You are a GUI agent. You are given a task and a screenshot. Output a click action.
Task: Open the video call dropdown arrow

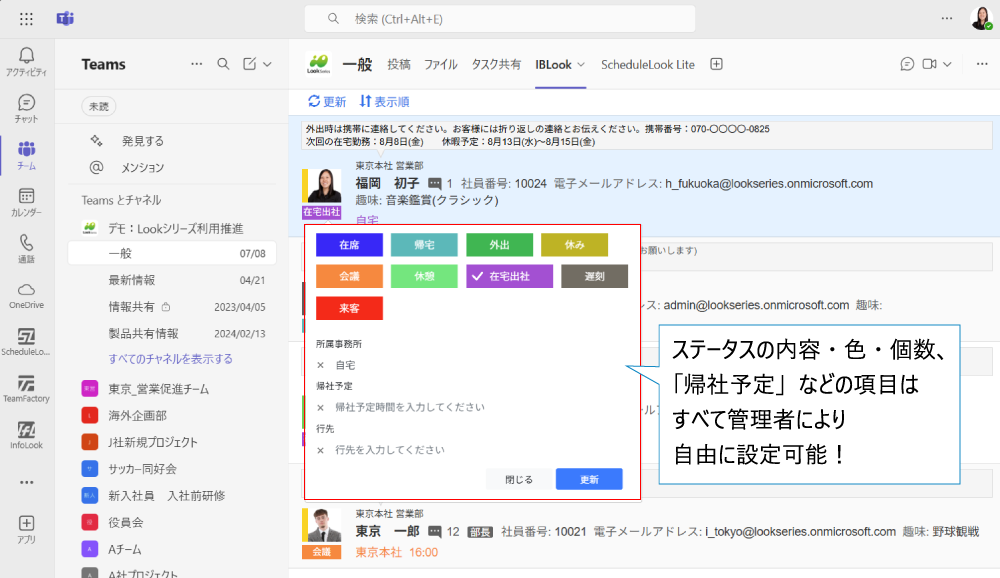pyautogui.click(x=947, y=64)
